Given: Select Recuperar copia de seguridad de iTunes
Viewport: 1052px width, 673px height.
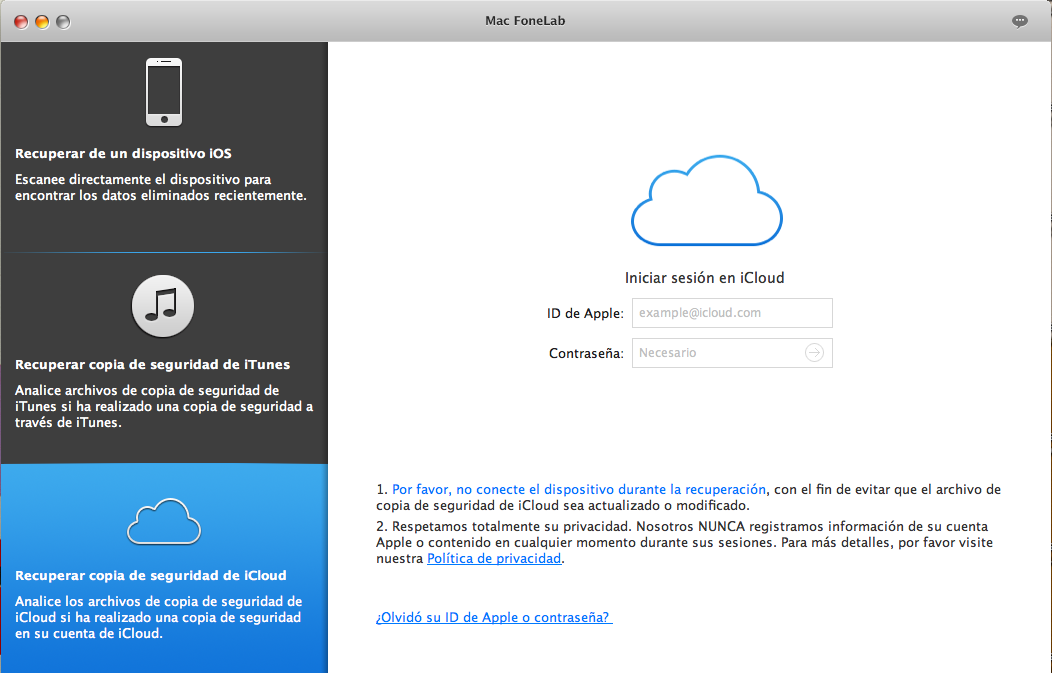Looking at the screenshot, I should pos(164,358).
